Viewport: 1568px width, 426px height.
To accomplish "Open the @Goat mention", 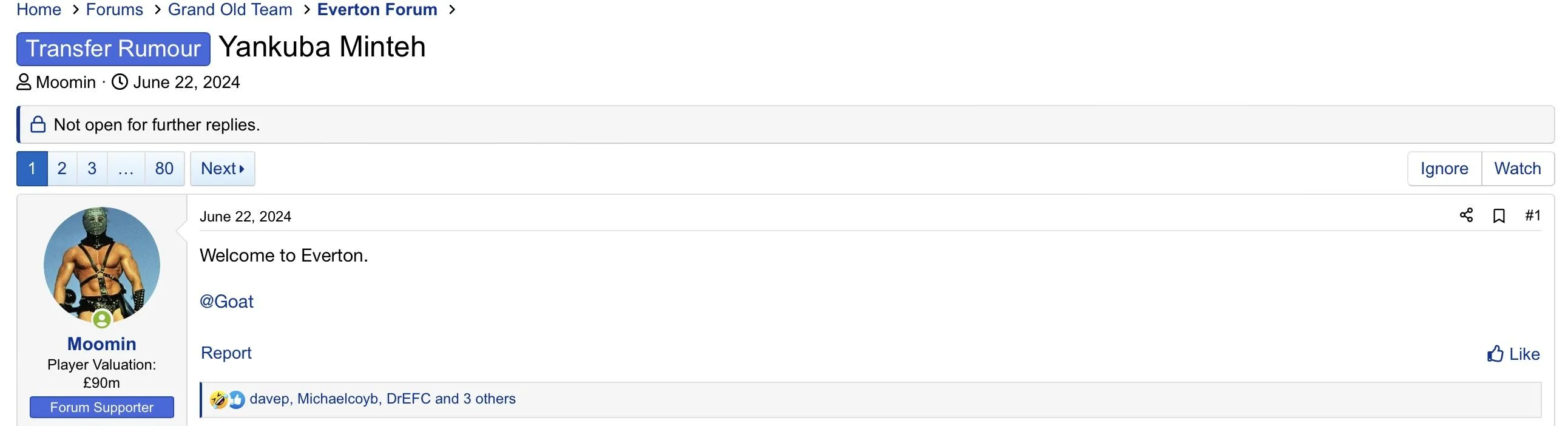I will coord(226,302).
